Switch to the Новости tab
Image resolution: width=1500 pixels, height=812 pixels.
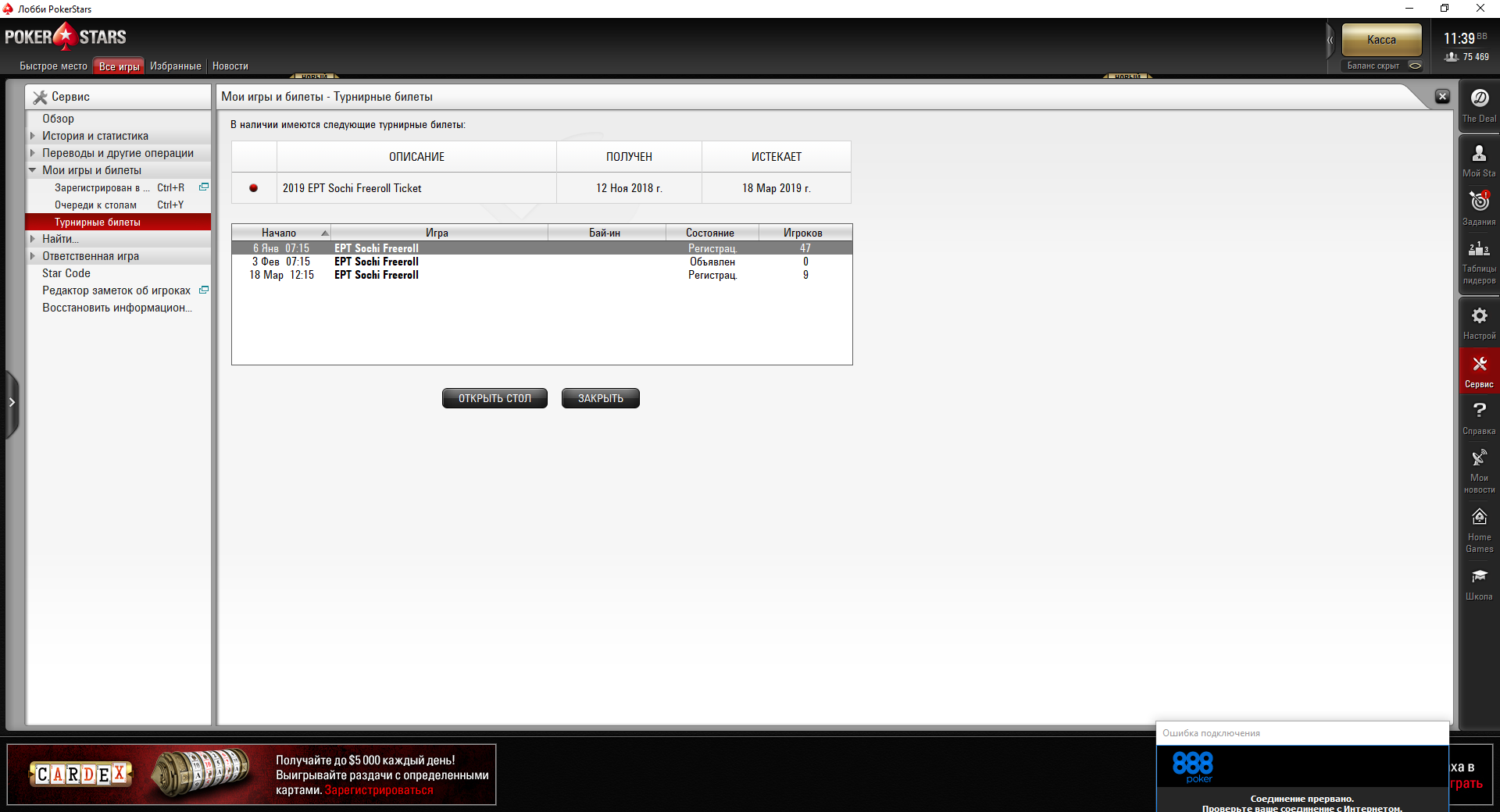[230, 66]
